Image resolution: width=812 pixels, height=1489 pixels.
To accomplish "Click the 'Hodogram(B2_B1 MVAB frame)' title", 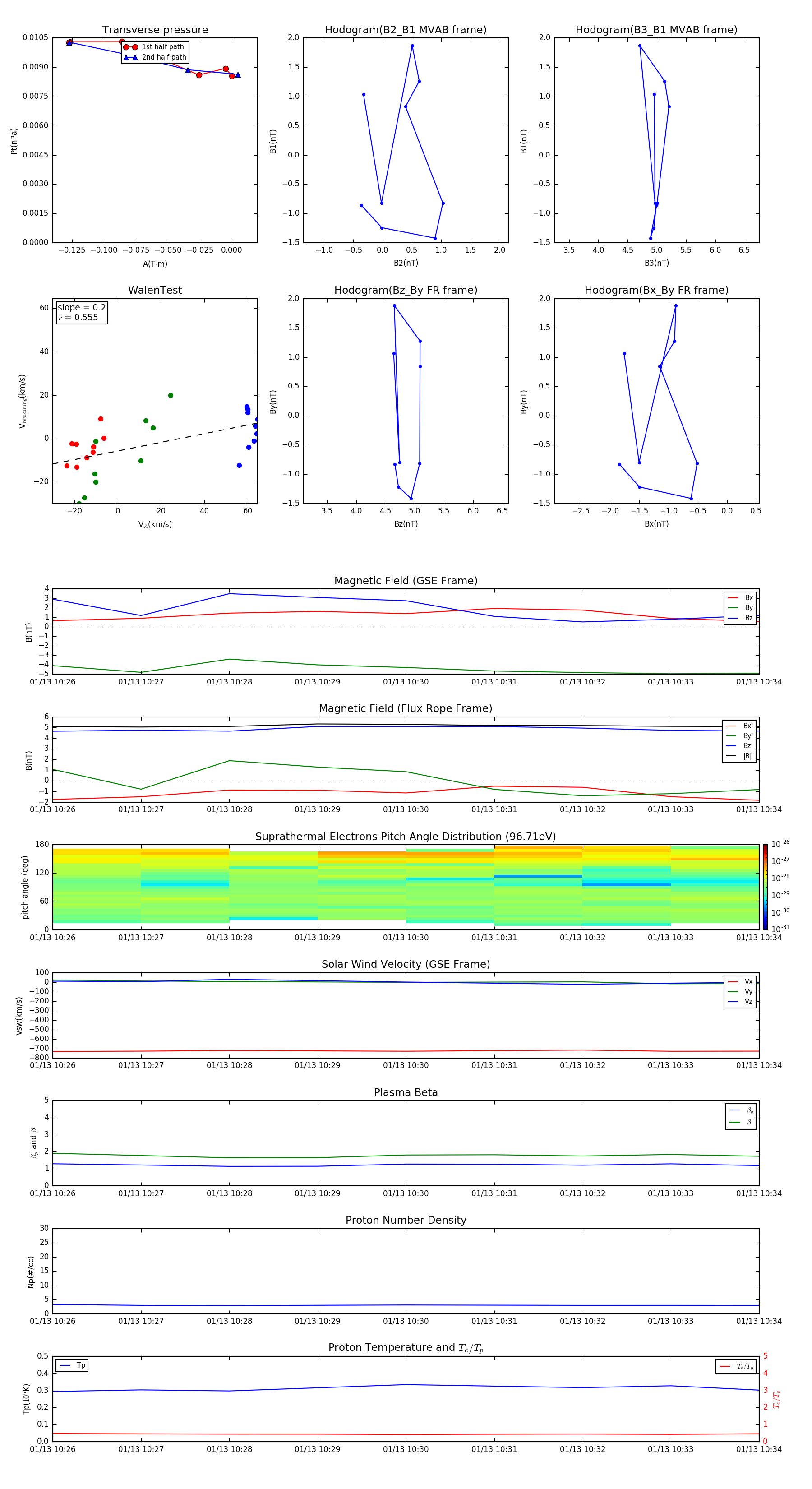I will (x=406, y=30).
